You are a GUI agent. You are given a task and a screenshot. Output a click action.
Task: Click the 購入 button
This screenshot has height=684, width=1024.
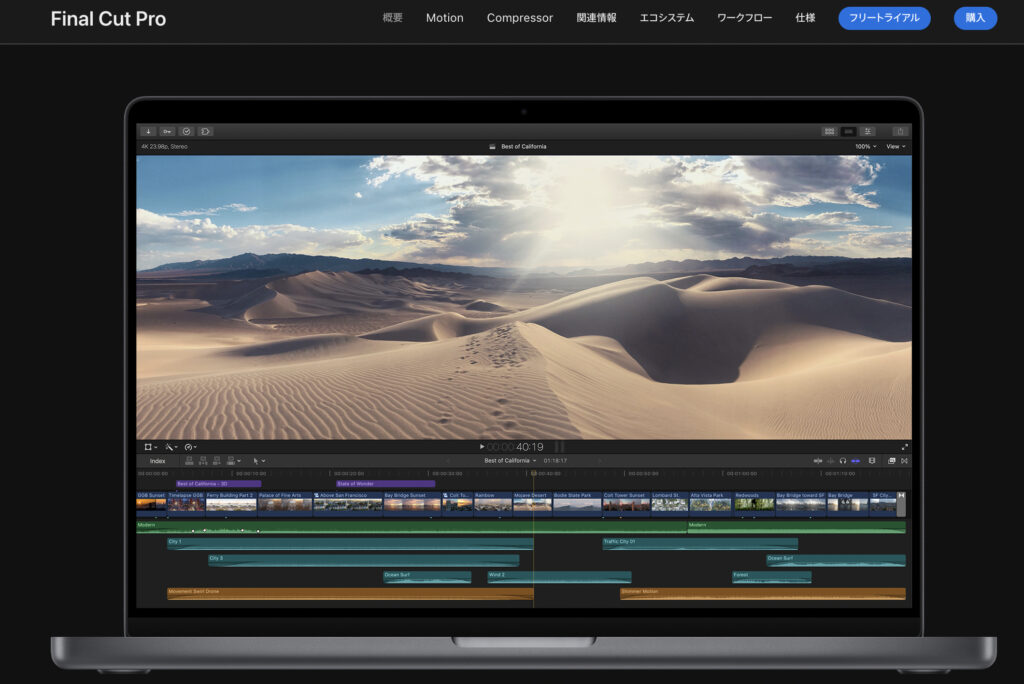coord(975,18)
